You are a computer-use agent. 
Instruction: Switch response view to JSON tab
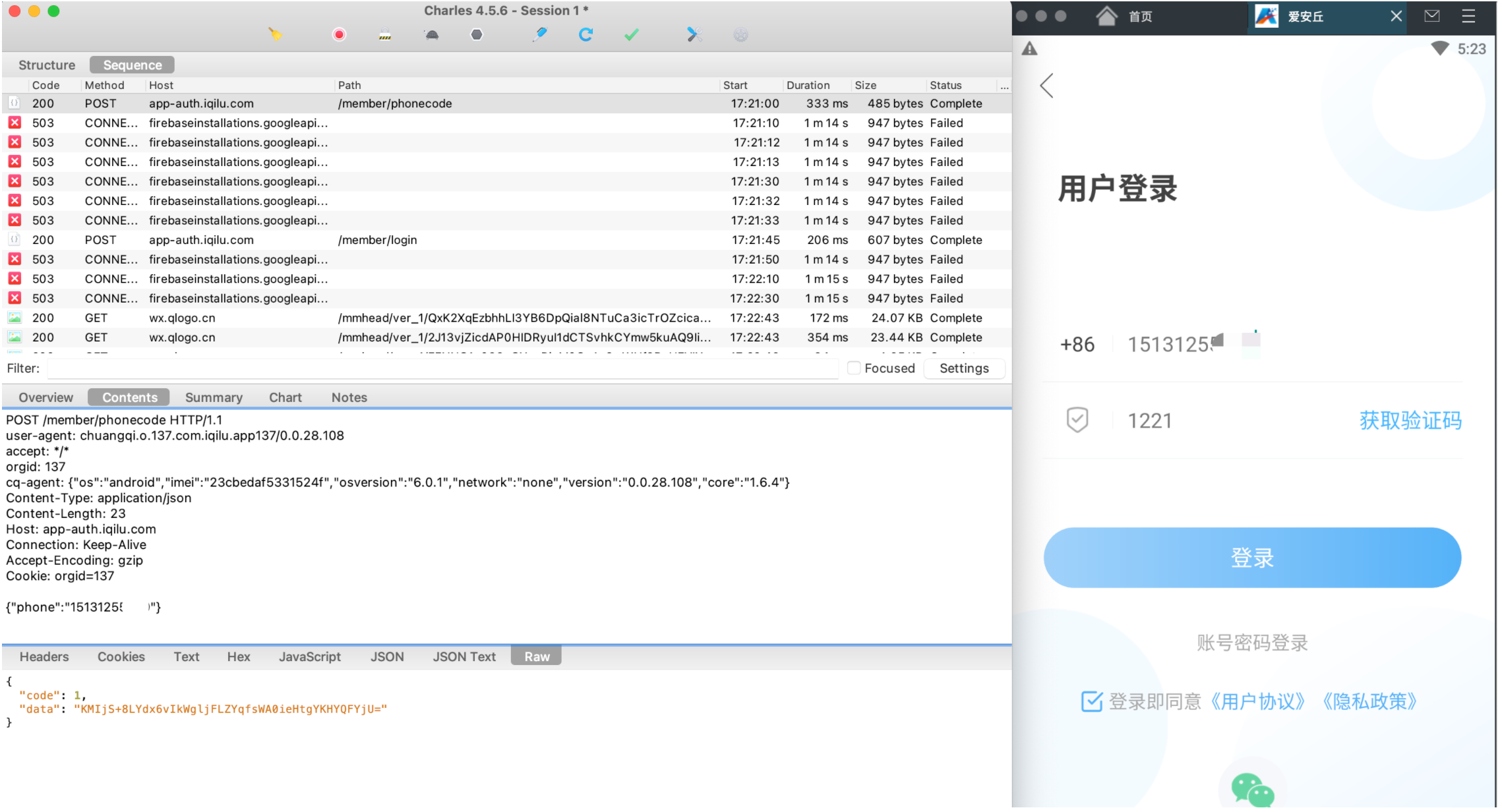pos(386,656)
